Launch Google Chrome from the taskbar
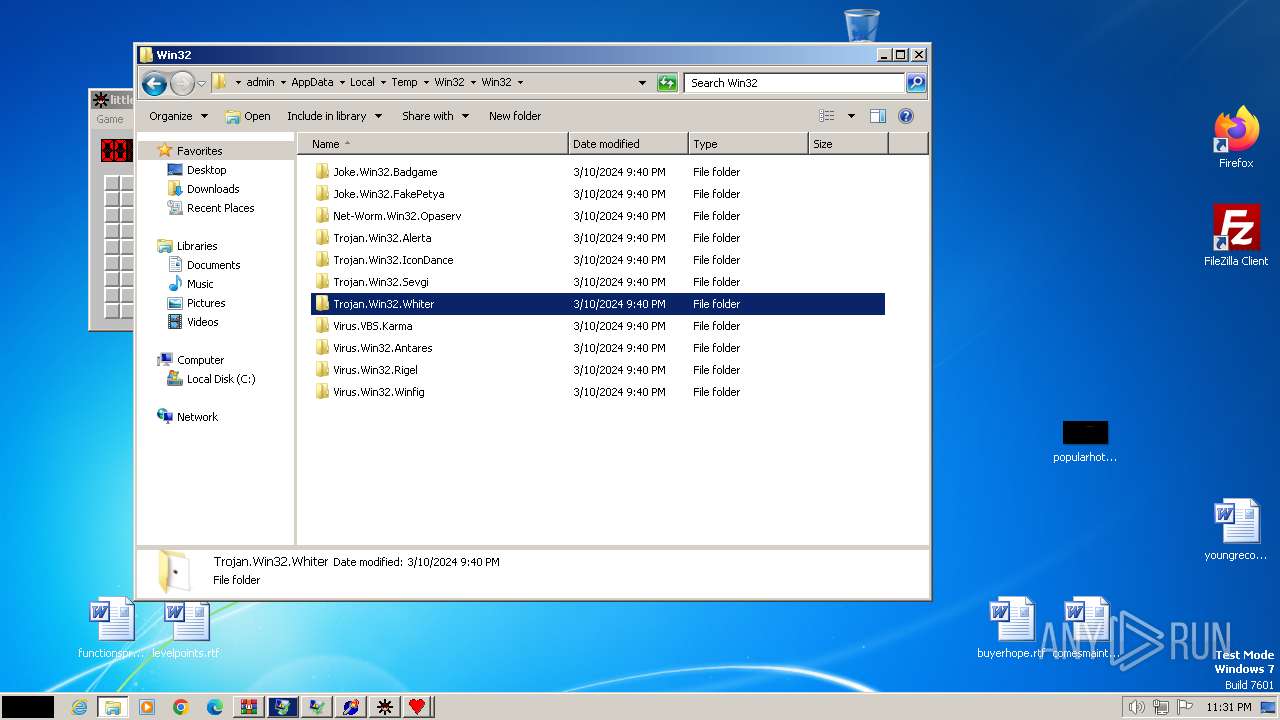Viewport: 1280px width, 720px height. pyautogui.click(x=180, y=707)
